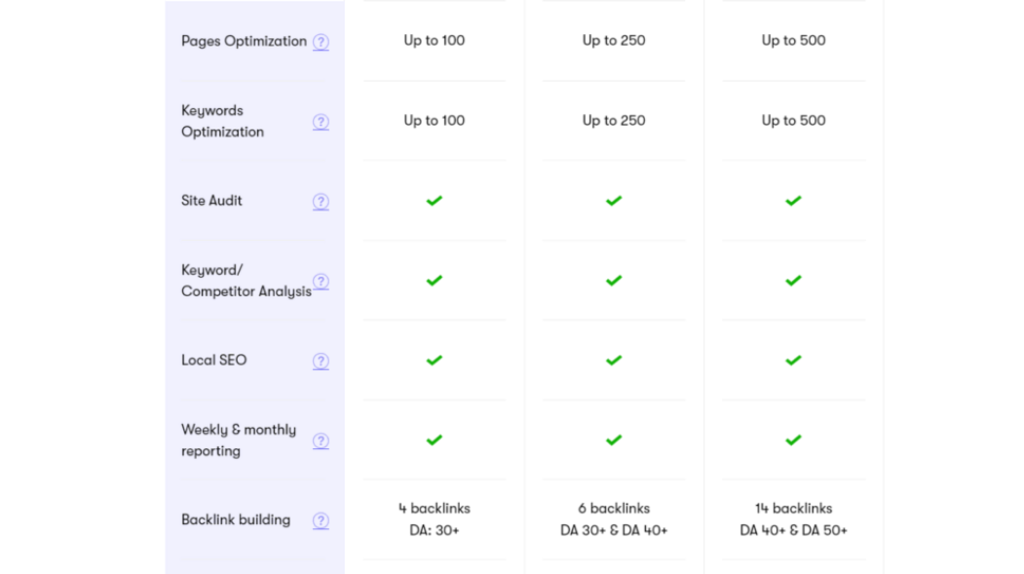Click the Local SEO help icon
Viewport: 1024px width, 574px height.
321,361
